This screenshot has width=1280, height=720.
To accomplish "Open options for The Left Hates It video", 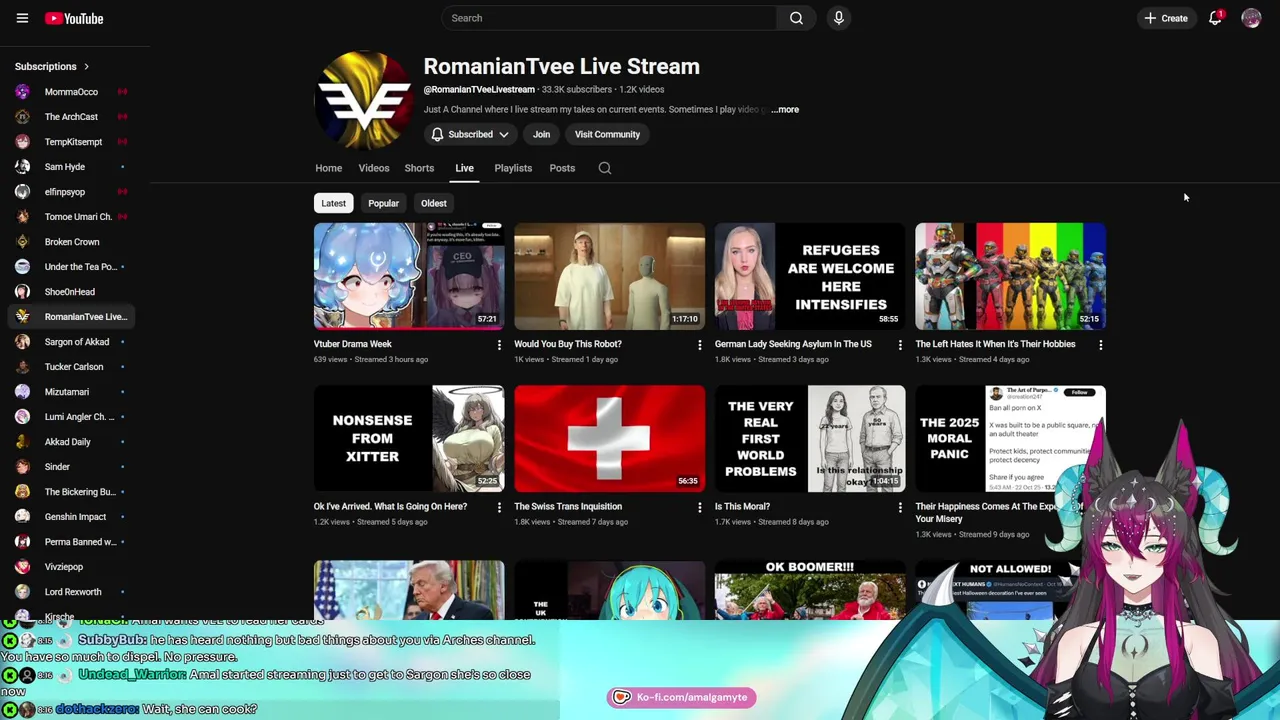I will (1100, 345).
